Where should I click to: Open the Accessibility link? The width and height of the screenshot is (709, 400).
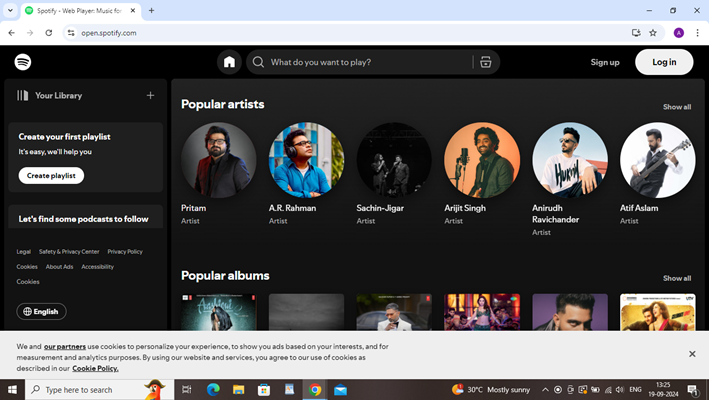98,267
